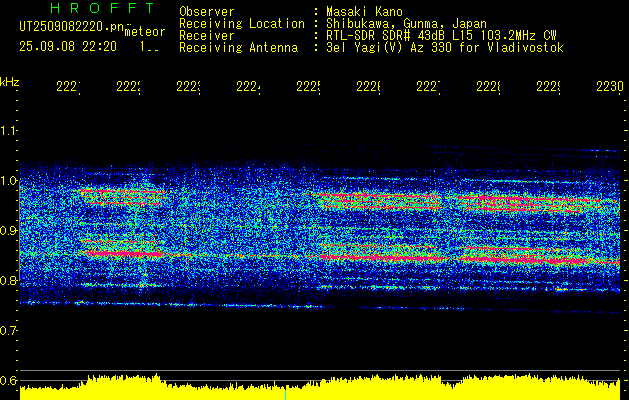Select observer name 'Masaki Kano'
The width and height of the screenshot is (629, 400).
364,11
